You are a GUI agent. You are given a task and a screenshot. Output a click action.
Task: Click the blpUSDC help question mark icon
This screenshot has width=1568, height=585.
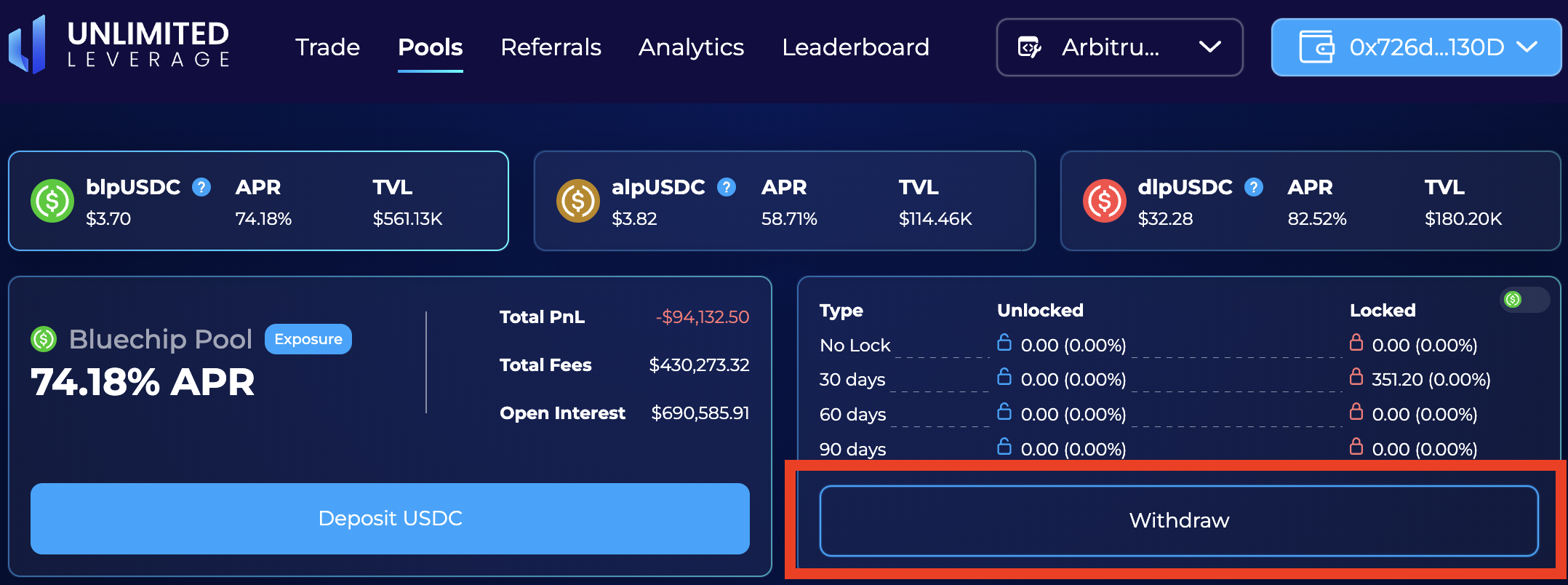click(x=201, y=187)
